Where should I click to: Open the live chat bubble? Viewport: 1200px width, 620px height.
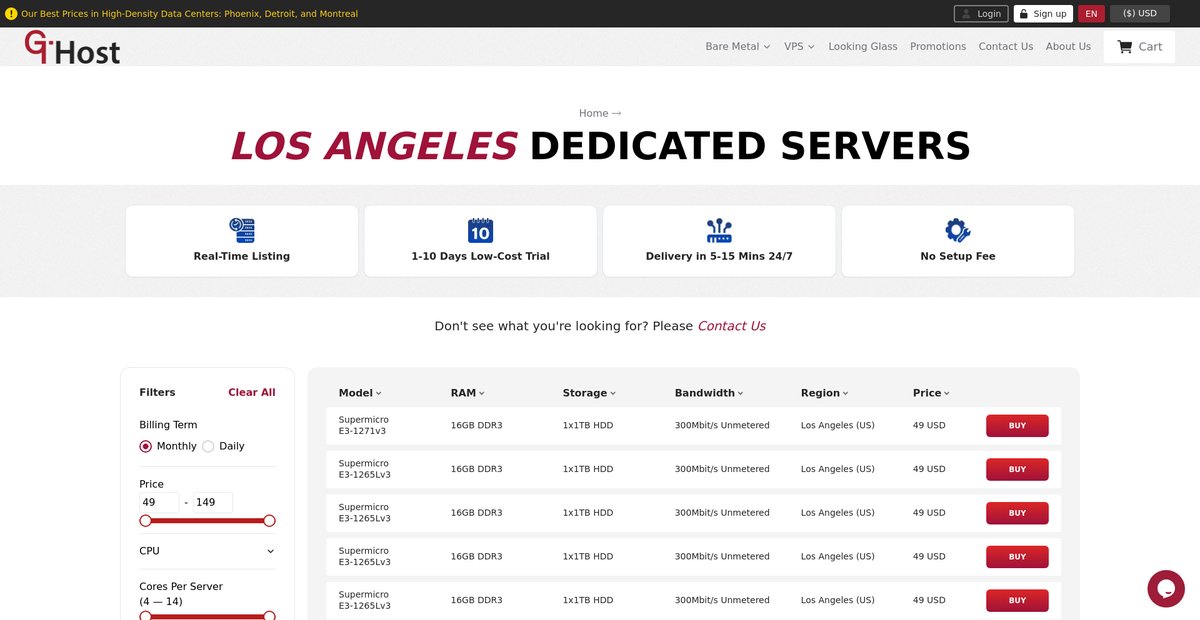click(x=1166, y=589)
